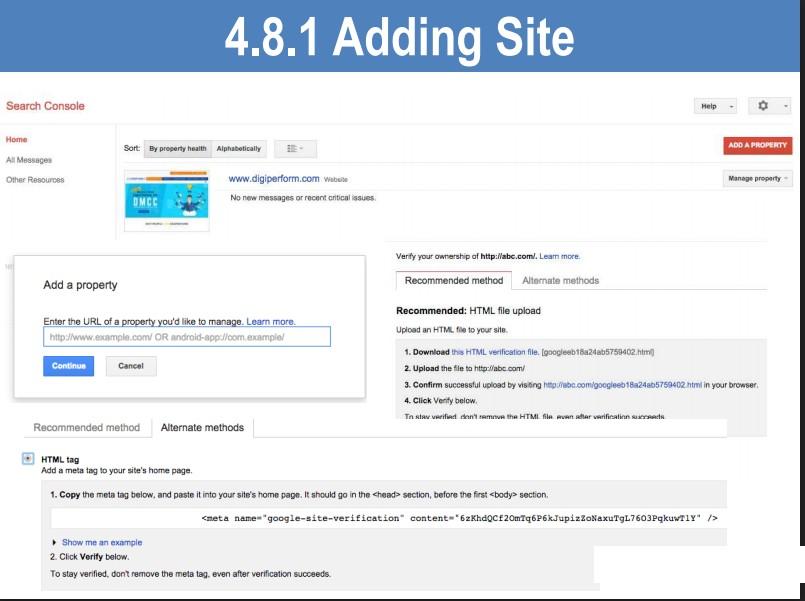This screenshot has width=805, height=601.
Task: Sort properties Alphabetically
Action: pyautogui.click(x=239, y=149)
